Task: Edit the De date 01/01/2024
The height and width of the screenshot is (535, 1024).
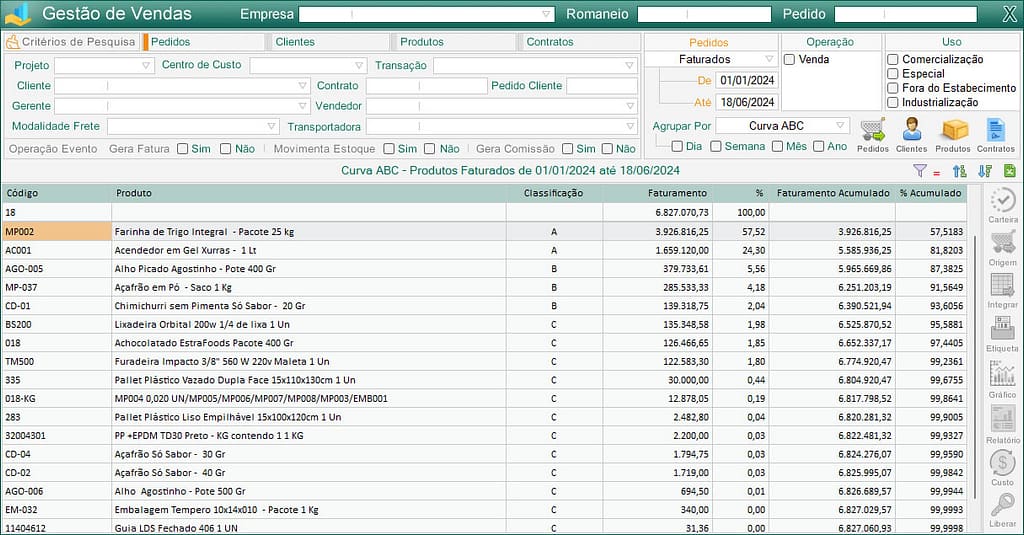Action: (x=747, y=80)
